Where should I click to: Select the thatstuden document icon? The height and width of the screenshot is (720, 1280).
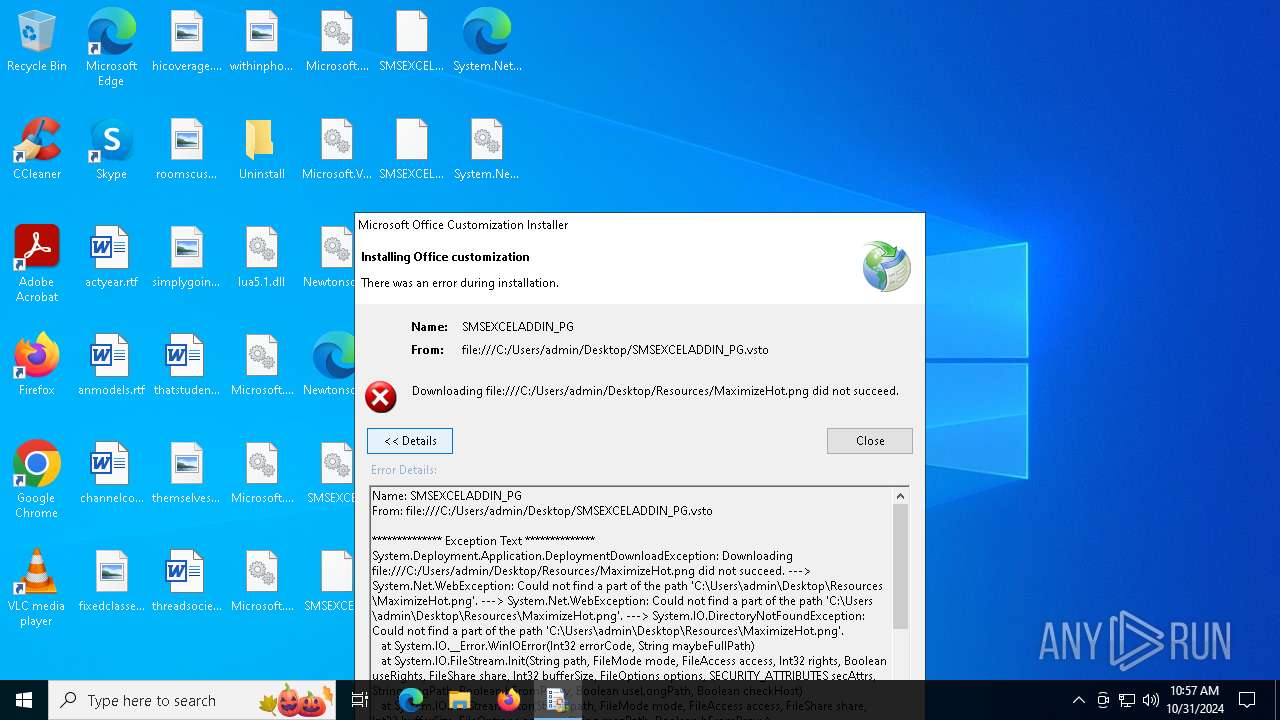pyautogui.click(x=187, y=366)
